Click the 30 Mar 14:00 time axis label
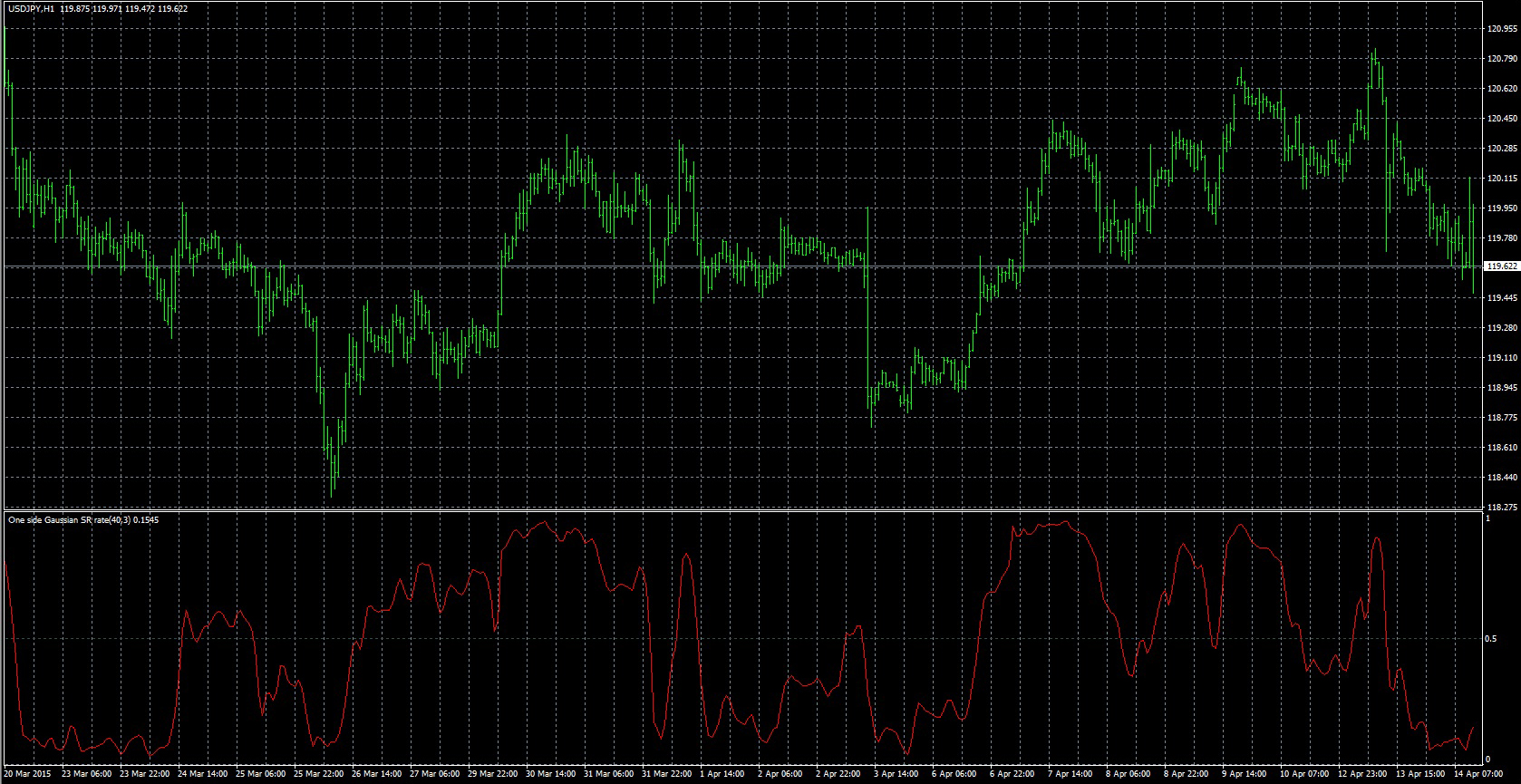This screenshot has height=784, width=1521. 550,775
